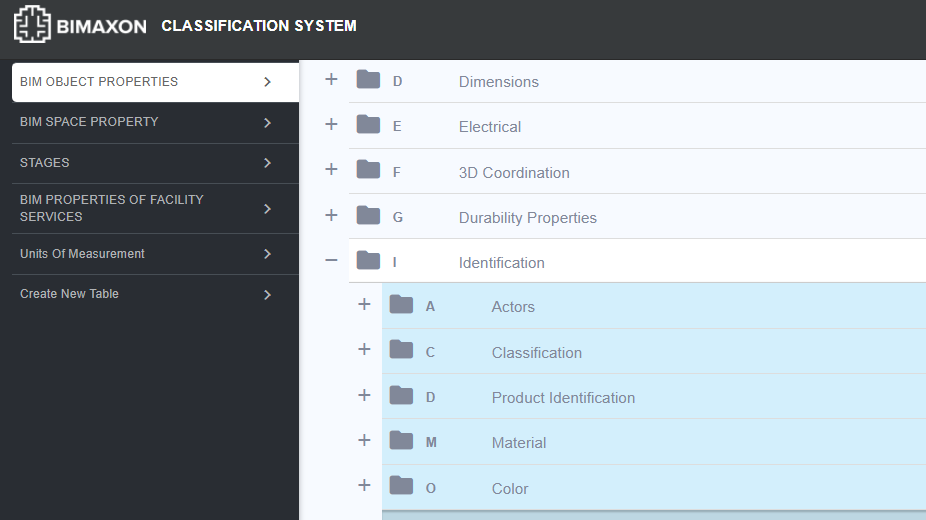Click the Durability Properties folder icon
Screen dimensions: 926x520
[x=368, y=215]
